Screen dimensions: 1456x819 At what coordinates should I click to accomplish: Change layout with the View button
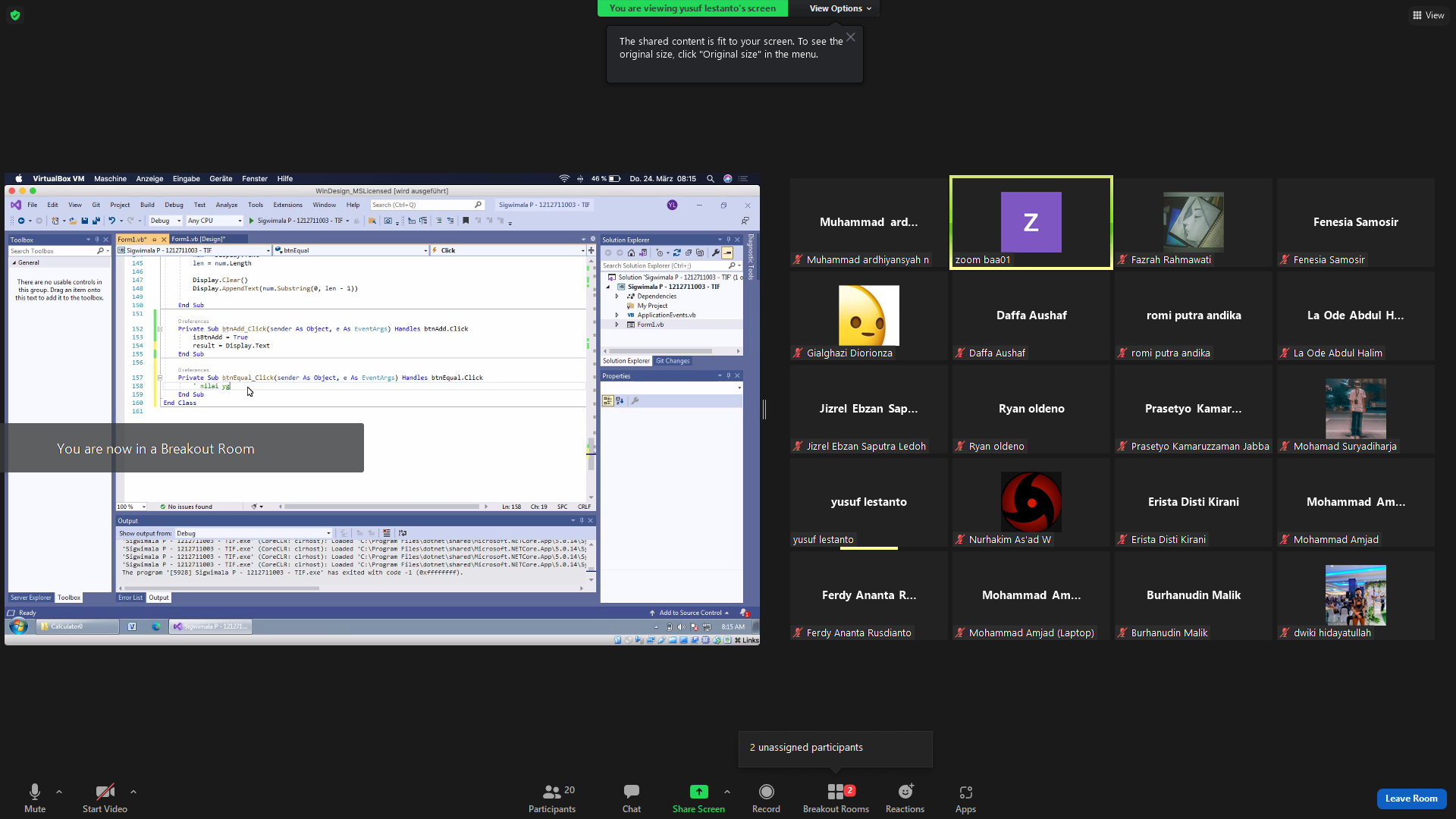tap(1428, 15)
